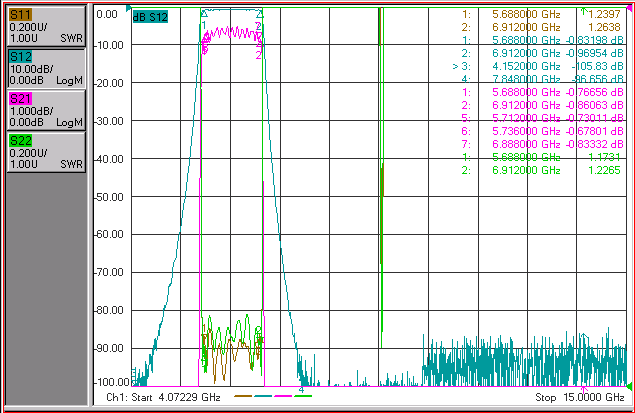The image size is (635, 413).
Task: Click green trace legend line at bottom
Action: 303,396
